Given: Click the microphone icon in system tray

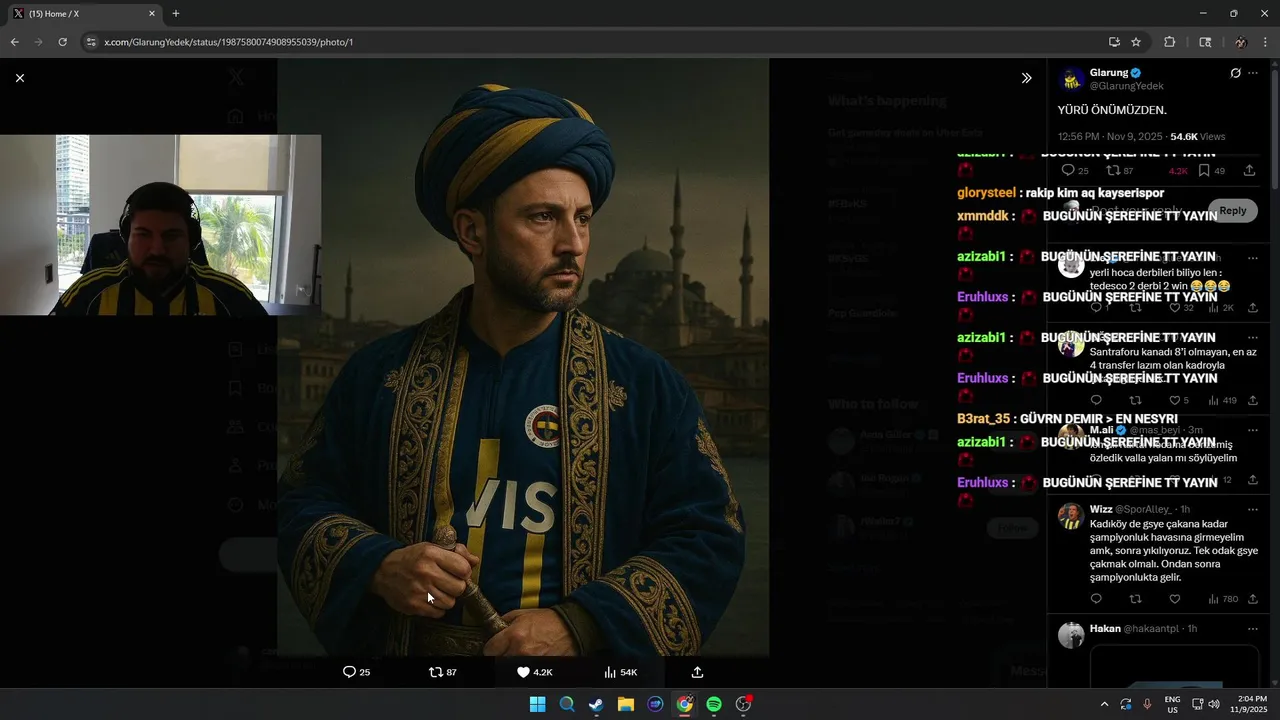Looking at the screenshot, I should 1148,704.
